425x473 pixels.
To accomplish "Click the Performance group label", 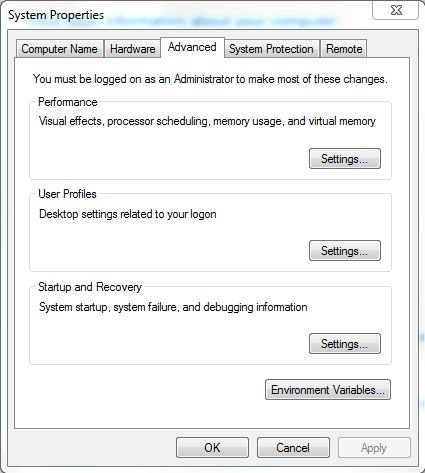I will [x=68, y=102].
